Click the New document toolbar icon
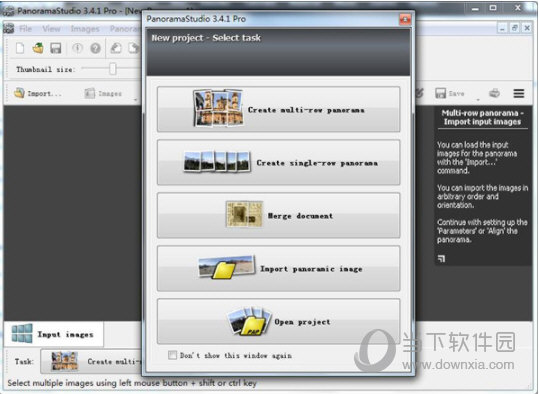 click(20, 48)
